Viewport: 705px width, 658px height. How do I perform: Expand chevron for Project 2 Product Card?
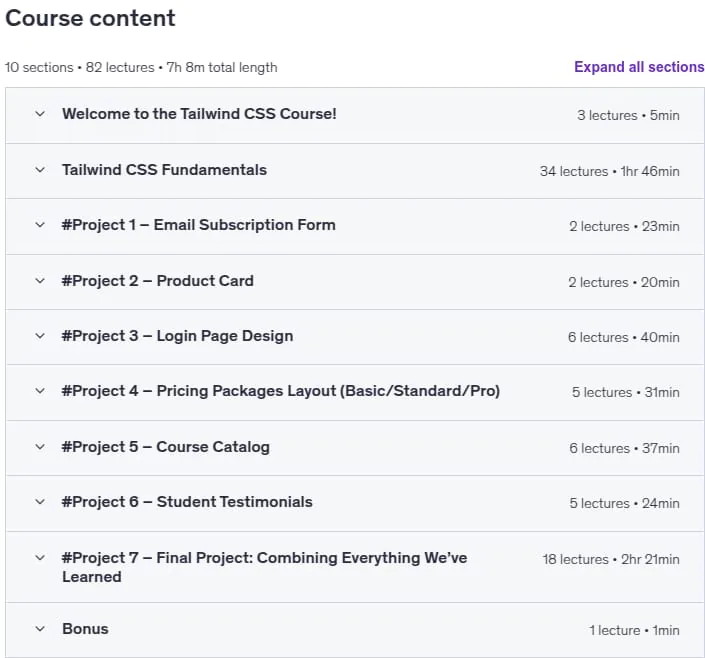coord(40,281)
